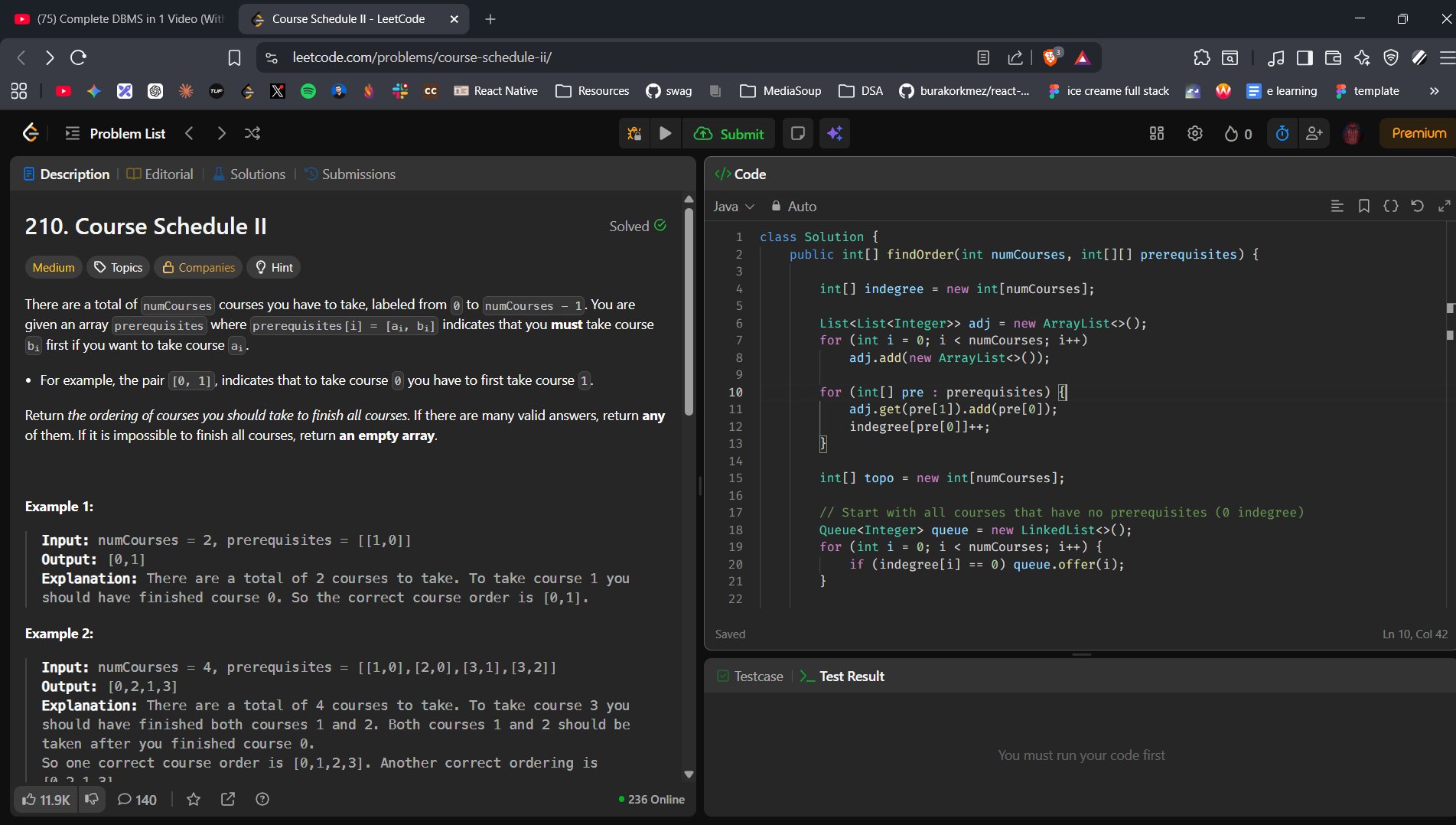Open the notes icon next to Submit
The image size is (1456, 825).
tap(797, 133)
